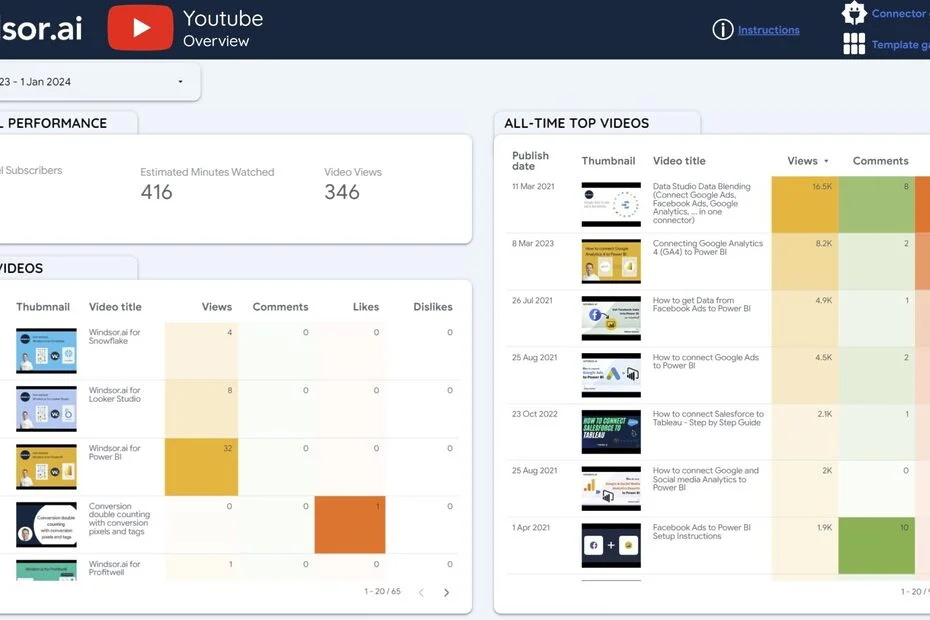Click the Video Views 346 scorecard
This screenshot has width=930, height=620.
[x=353, y=184]
